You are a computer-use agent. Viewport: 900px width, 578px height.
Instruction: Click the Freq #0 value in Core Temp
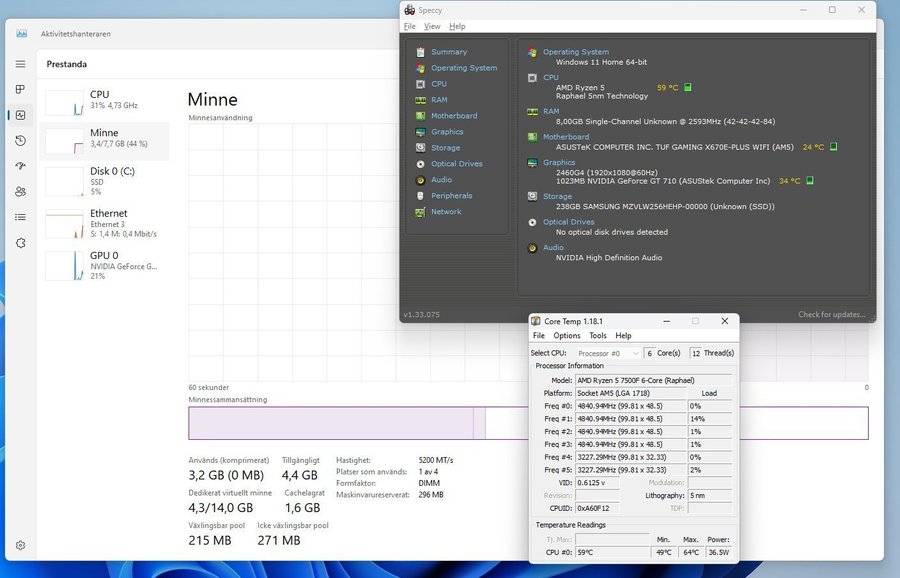[x=630, y=406]
